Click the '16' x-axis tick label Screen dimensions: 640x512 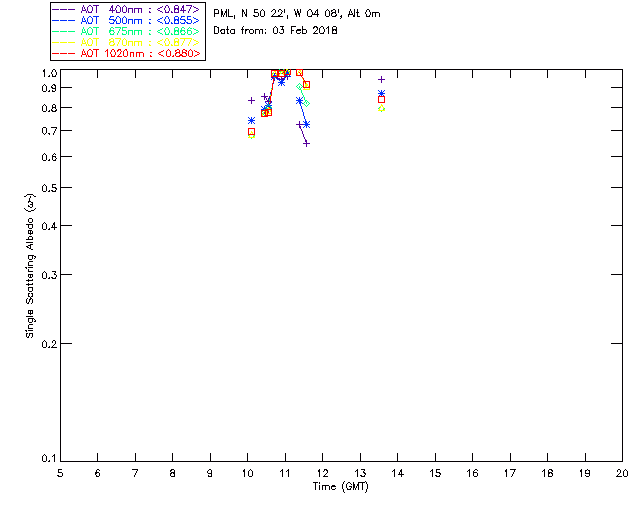[x=473, y=473]
